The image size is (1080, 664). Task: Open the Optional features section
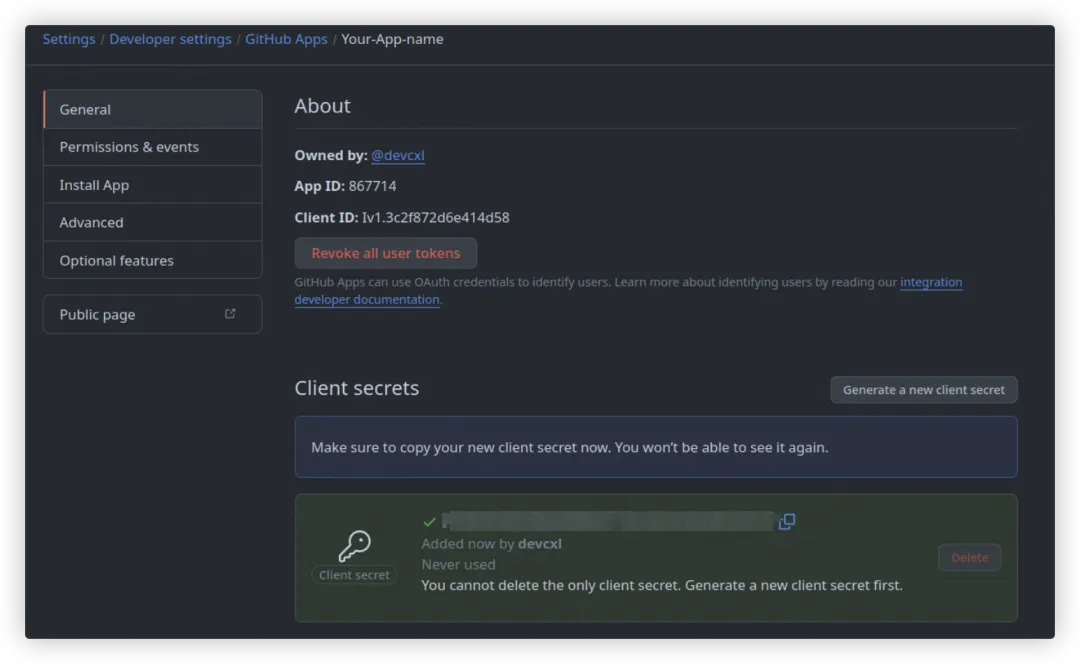click(152, 260)
